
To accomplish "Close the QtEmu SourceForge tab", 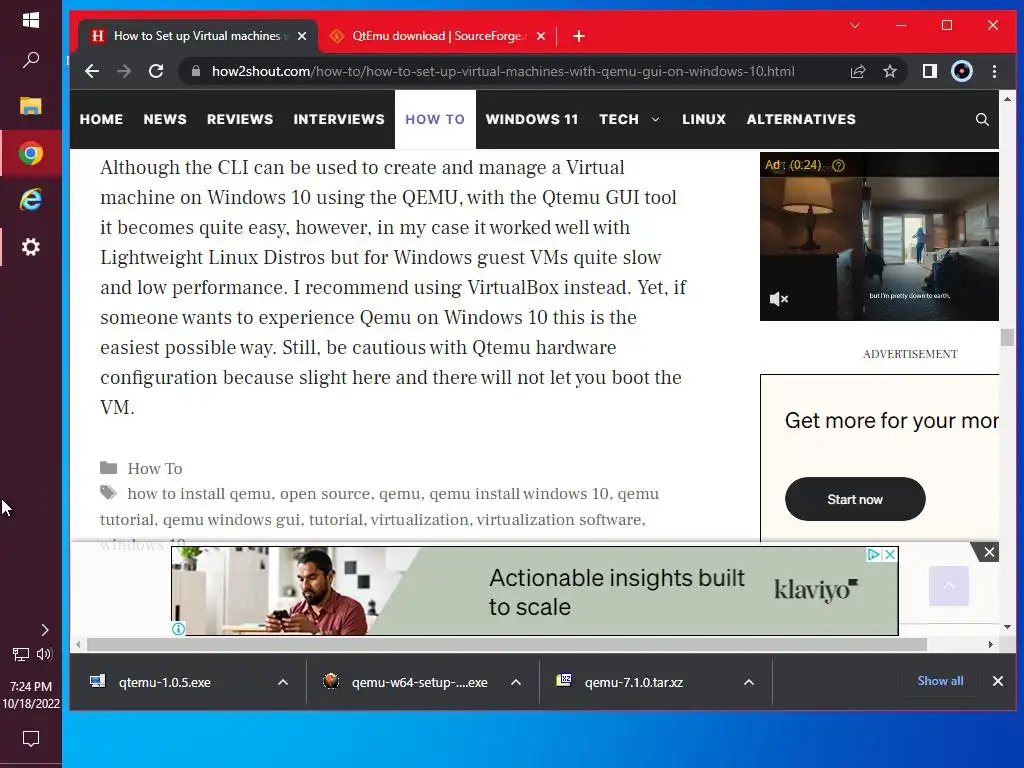I will tap(541, 36).
